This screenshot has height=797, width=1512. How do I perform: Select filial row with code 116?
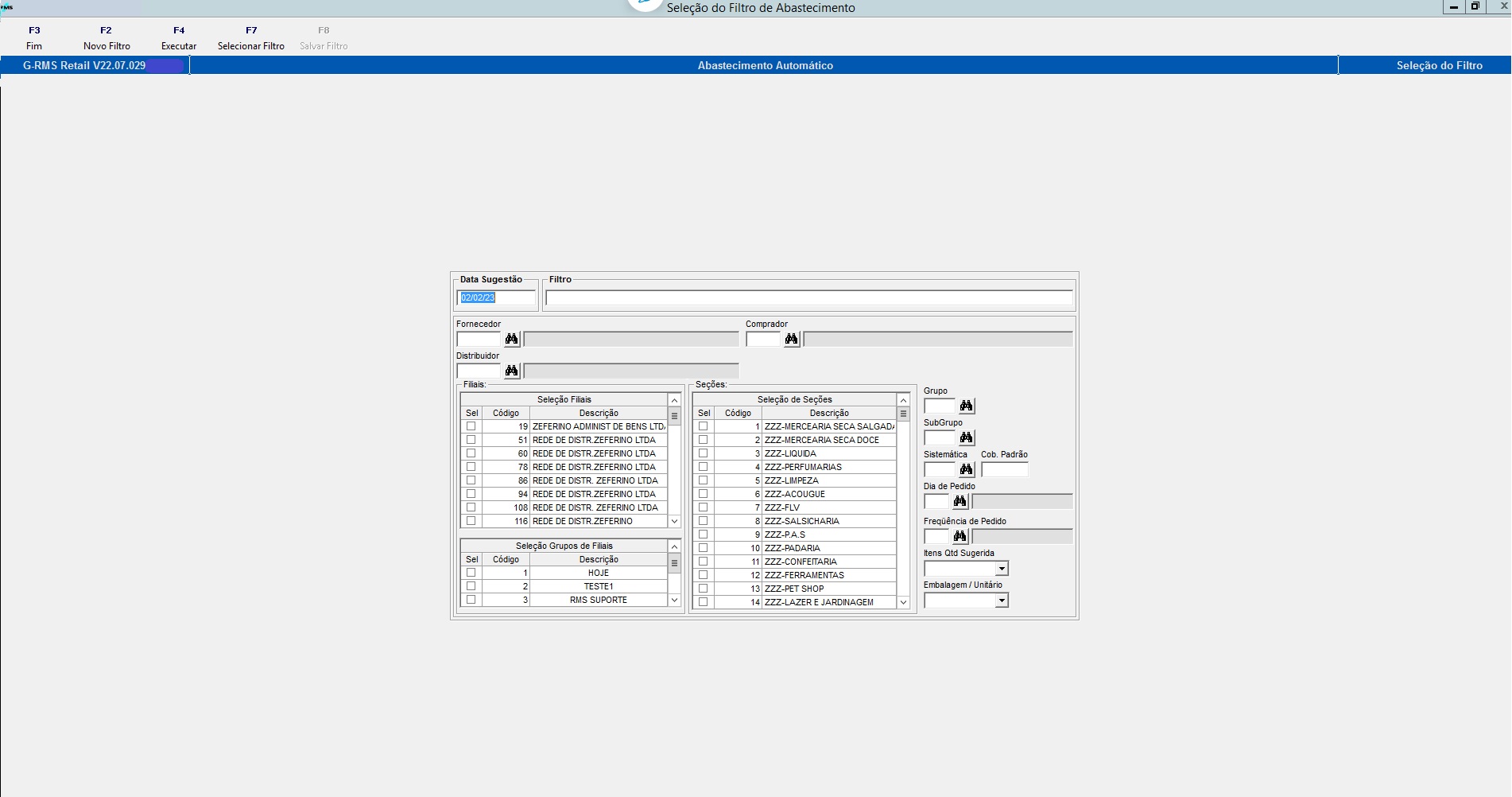click(564, 521)
